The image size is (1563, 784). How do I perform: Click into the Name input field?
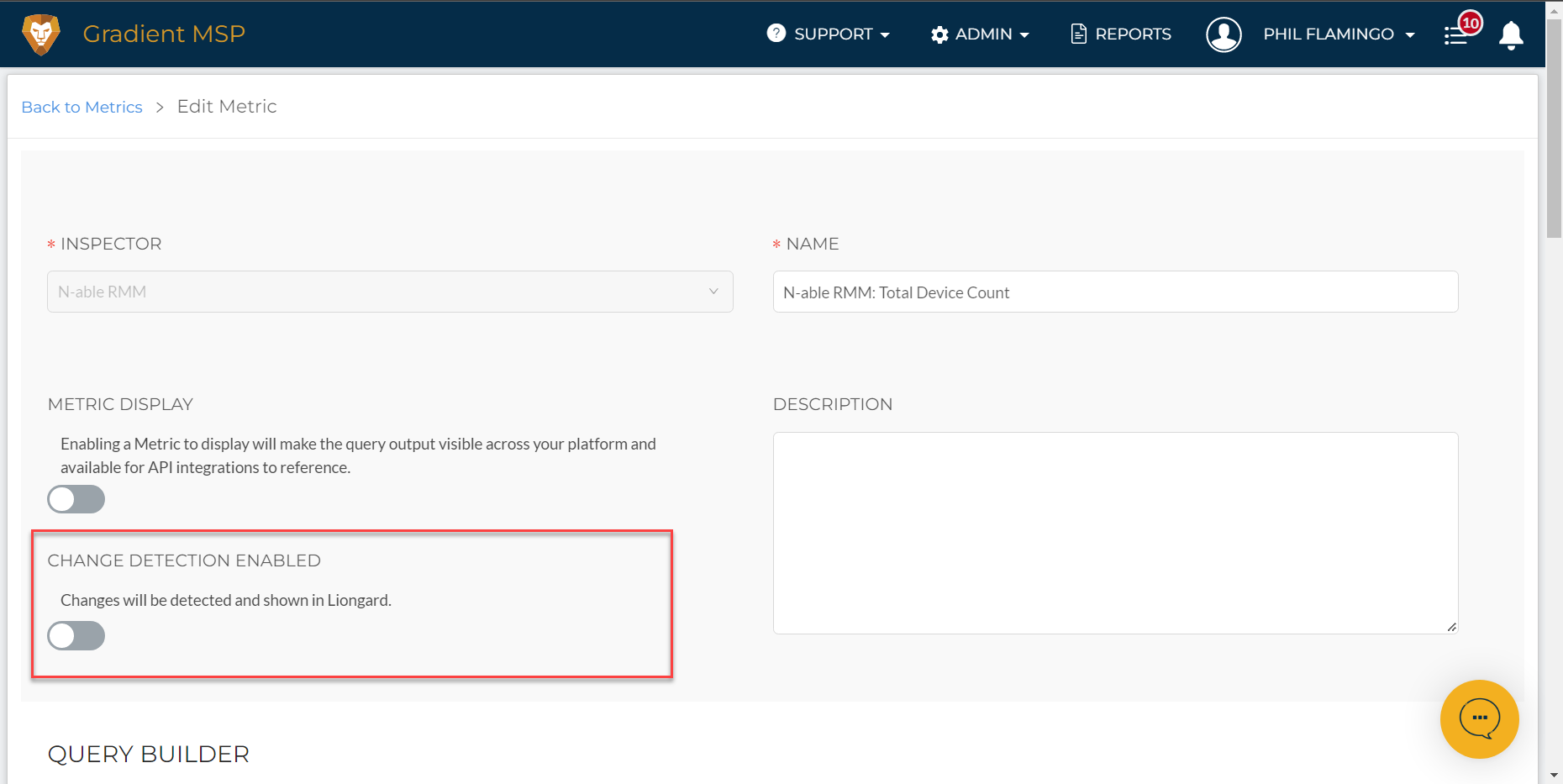click(x=1115, y=292)
